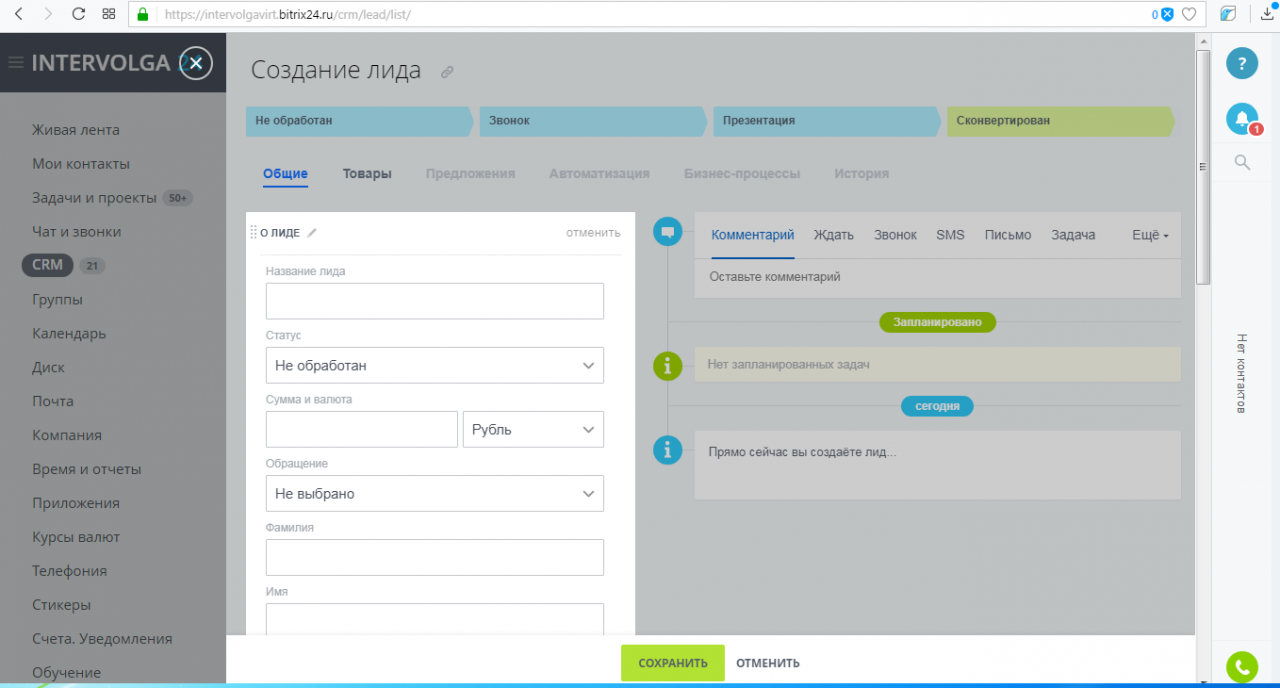
Task: Click the ОТМЕНИТЬ button at the bottom
Action: pyautogui.click(x=768, y=663)
